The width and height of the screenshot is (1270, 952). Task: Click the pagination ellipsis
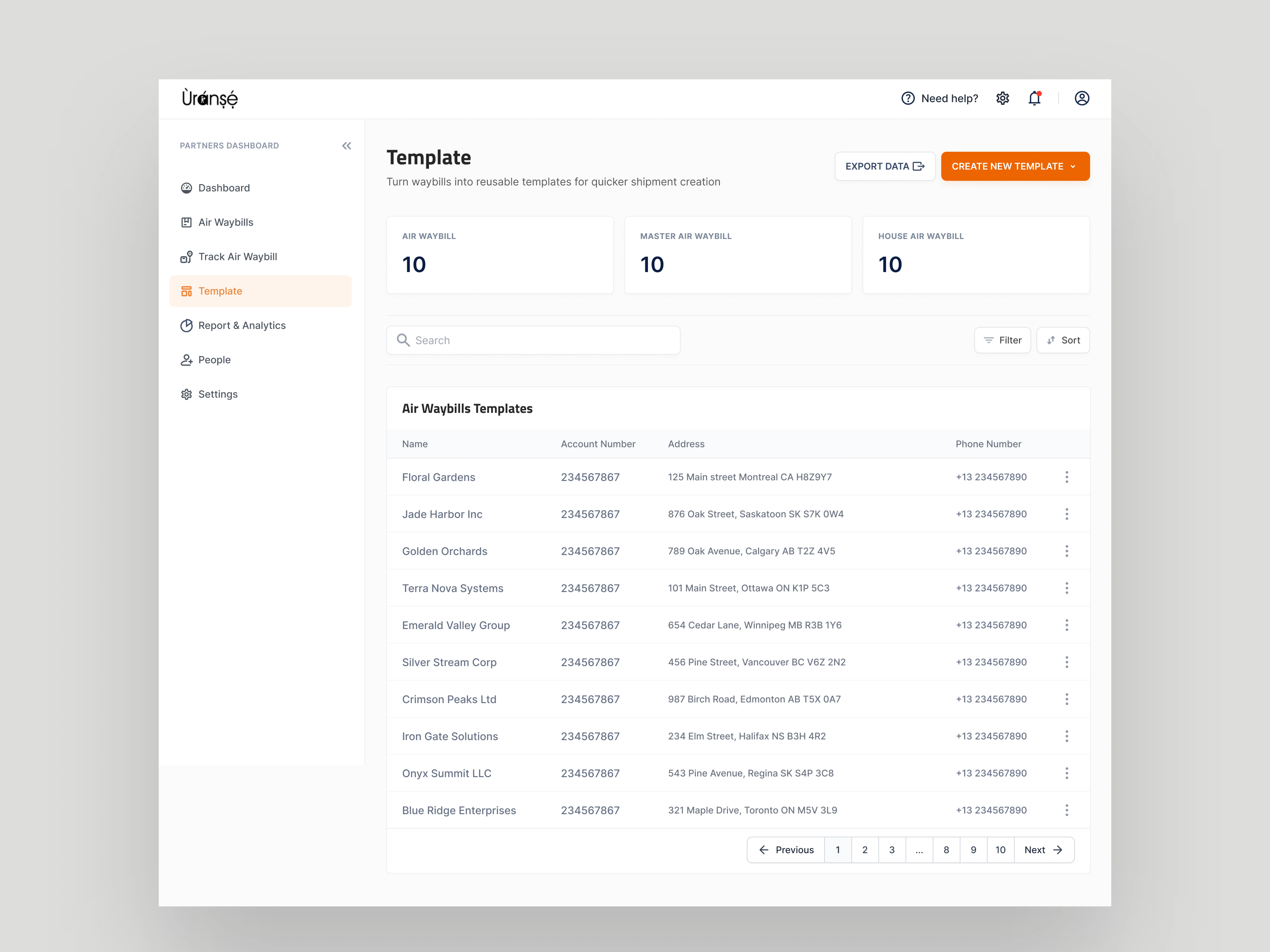pos(919,850)
